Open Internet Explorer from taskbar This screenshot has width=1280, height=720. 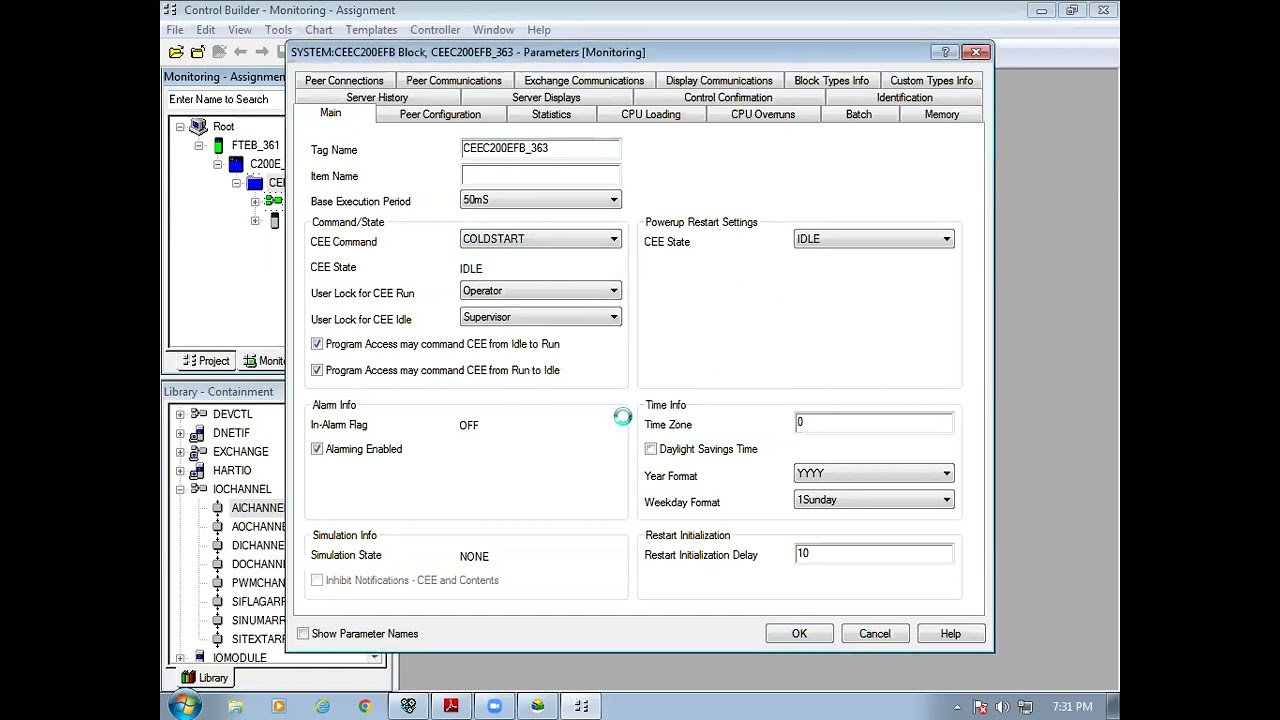(x=322, y=706)
